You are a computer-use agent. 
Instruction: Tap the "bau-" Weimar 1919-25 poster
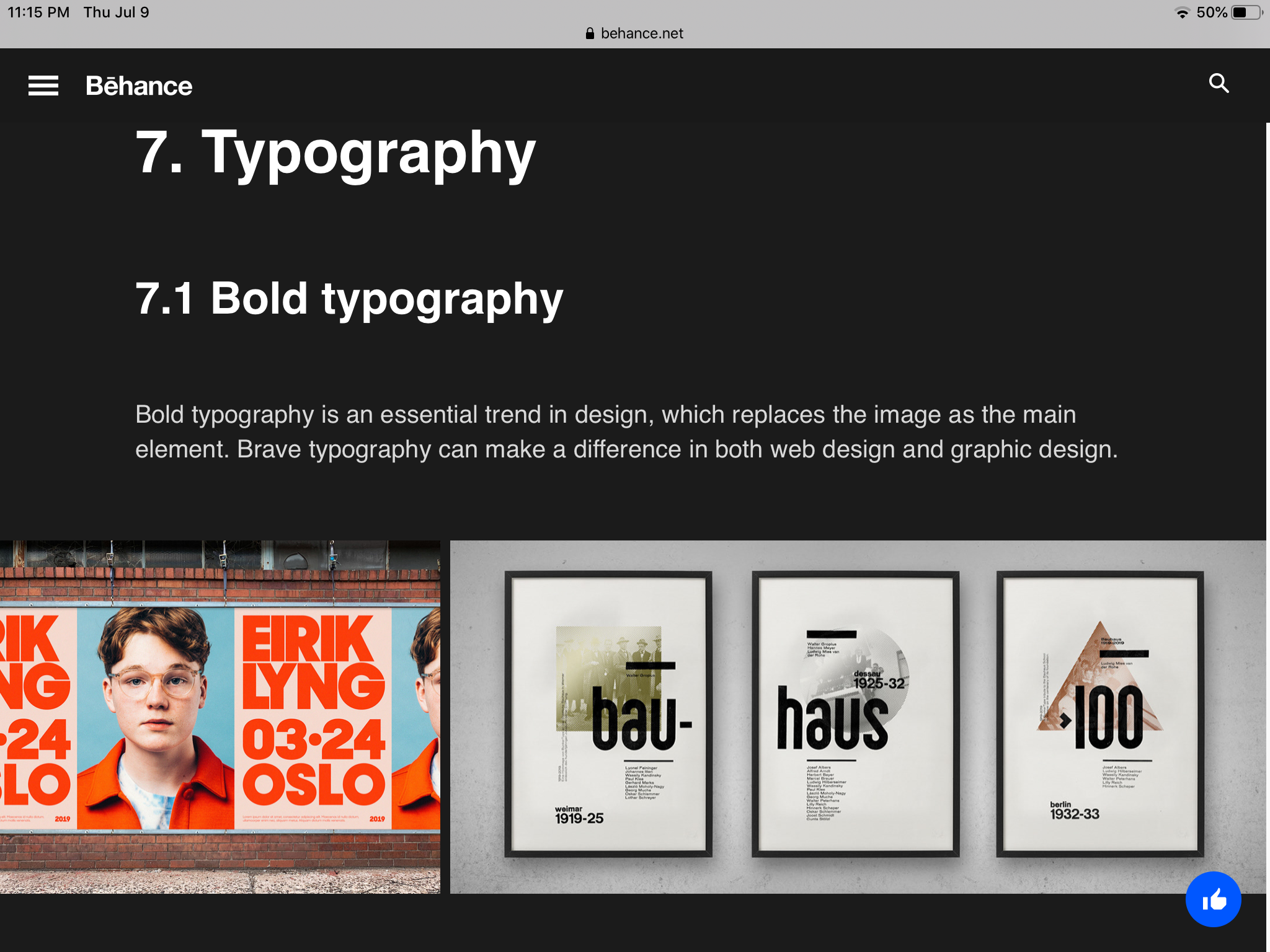pos(608,713)
